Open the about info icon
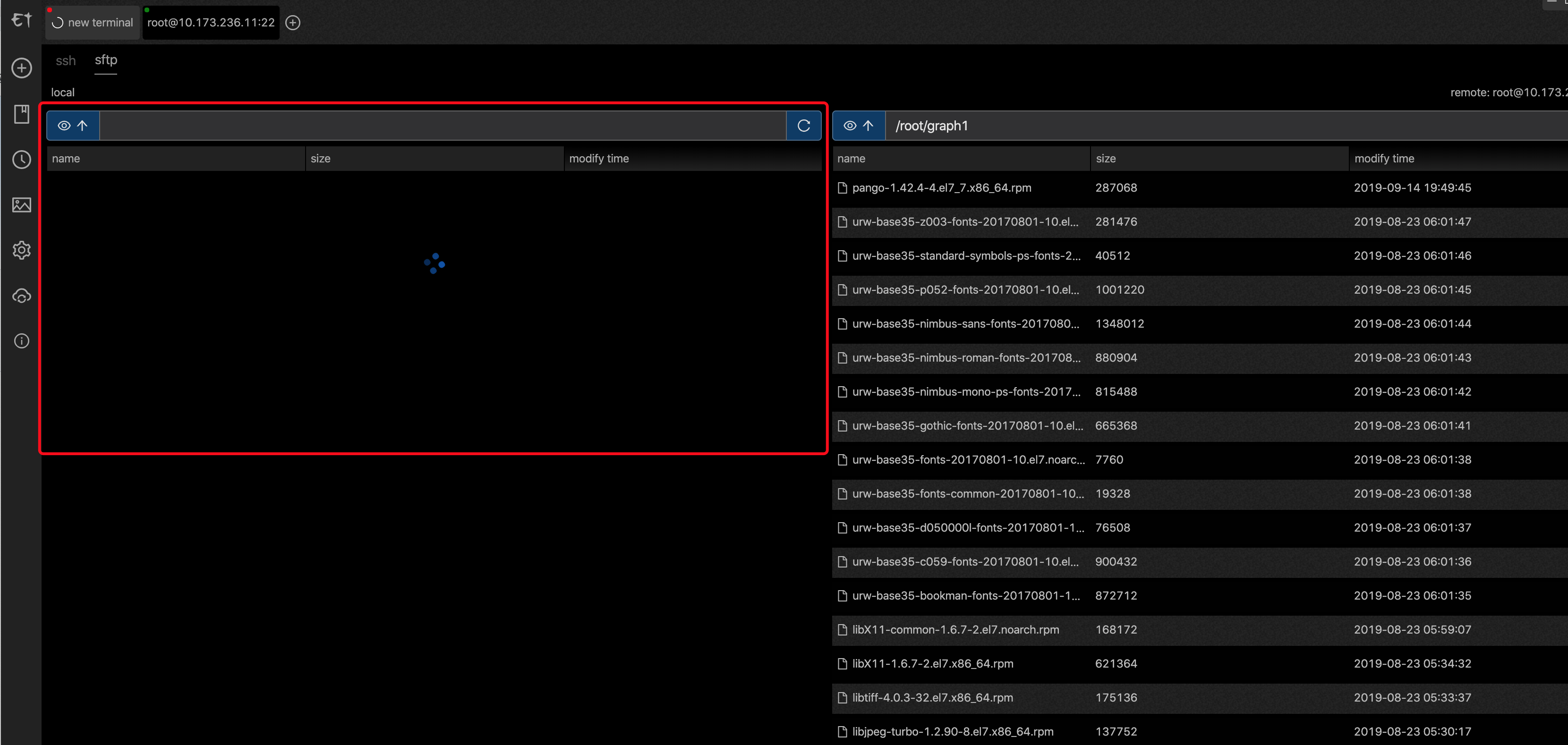Screen dimensions: 1568x745 [x=22, y=341]
